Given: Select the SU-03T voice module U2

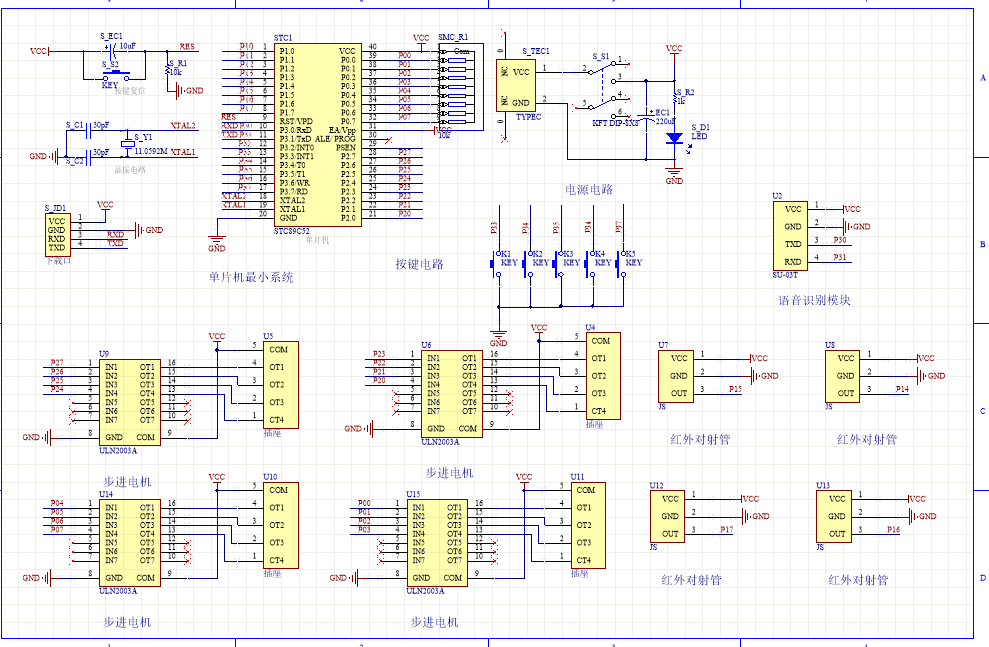Looking at the screenshot, I should (792, 234).
